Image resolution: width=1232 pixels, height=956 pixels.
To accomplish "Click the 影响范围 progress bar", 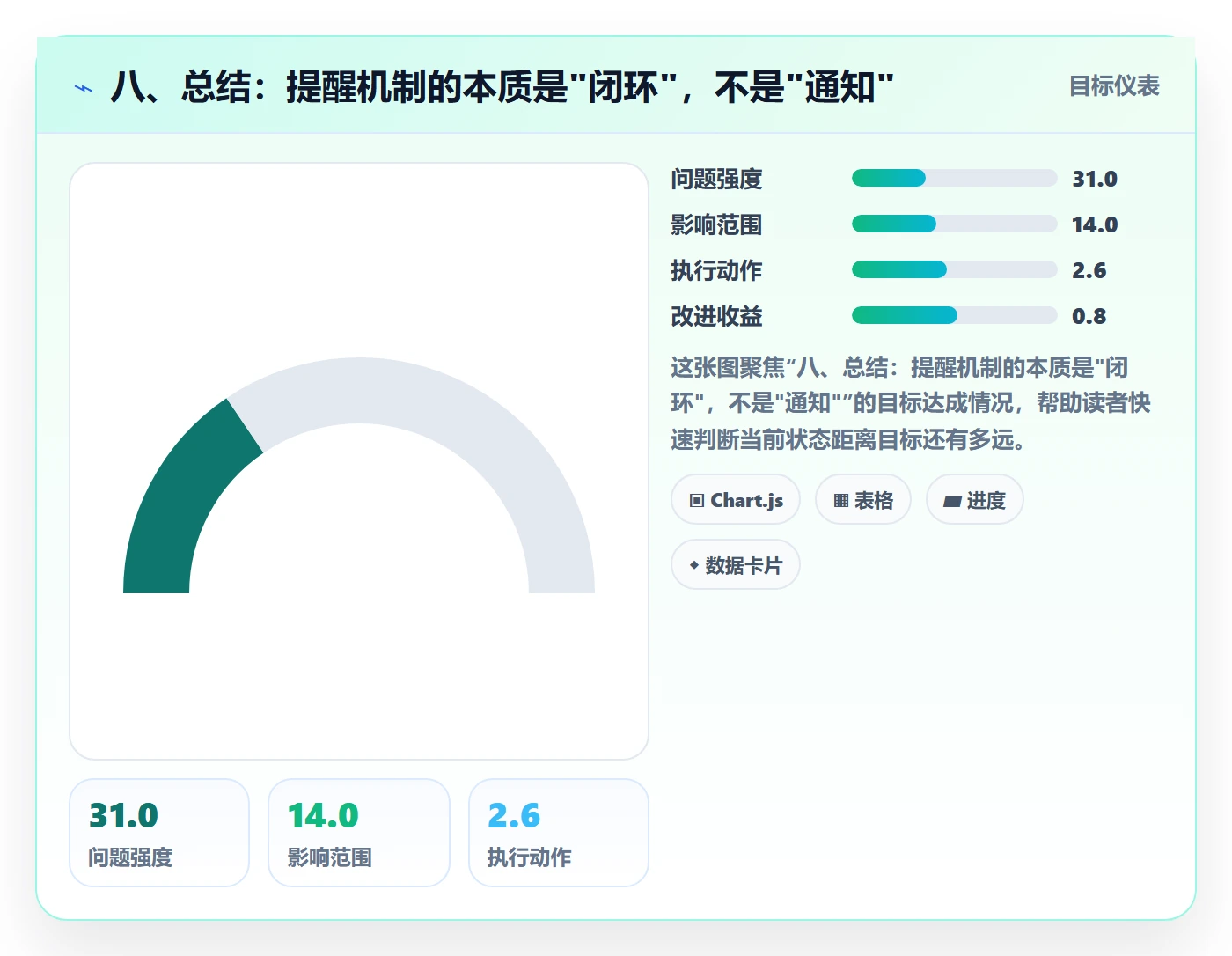I will pyautogui.click(x=954, y=224).
